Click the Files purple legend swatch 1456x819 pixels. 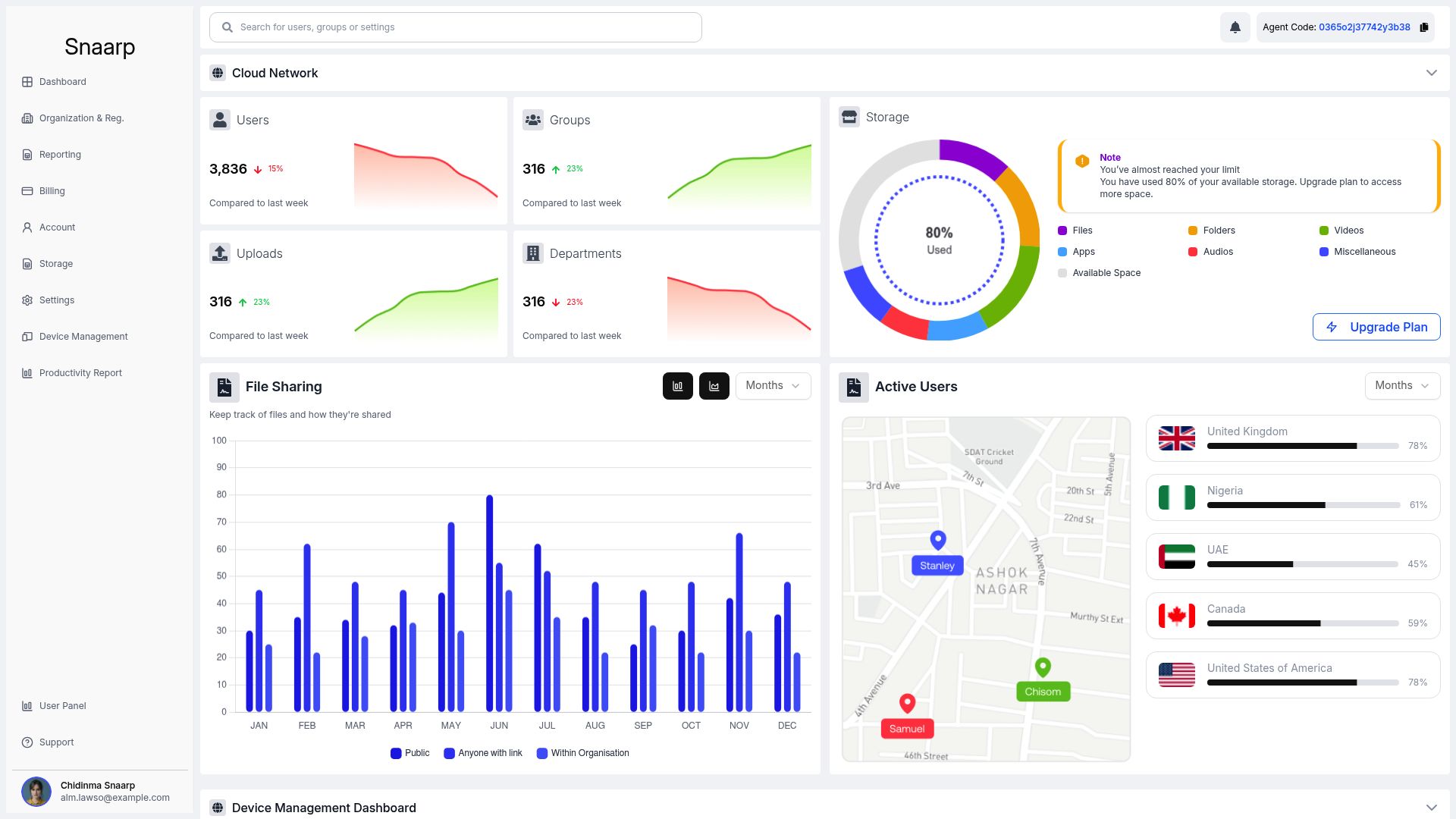pos(1062,231)
